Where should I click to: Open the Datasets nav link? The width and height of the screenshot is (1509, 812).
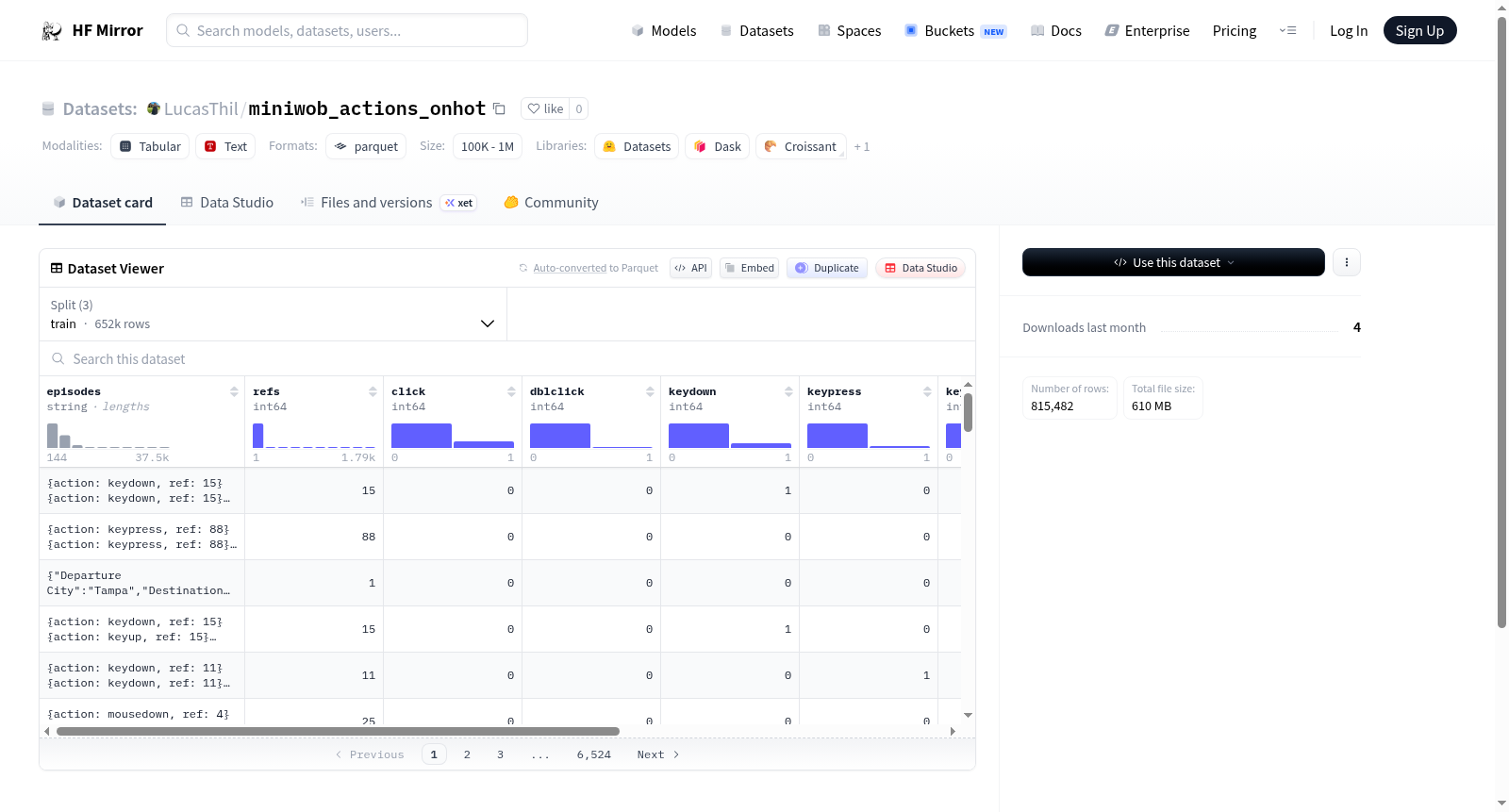[x=757, y=31]
